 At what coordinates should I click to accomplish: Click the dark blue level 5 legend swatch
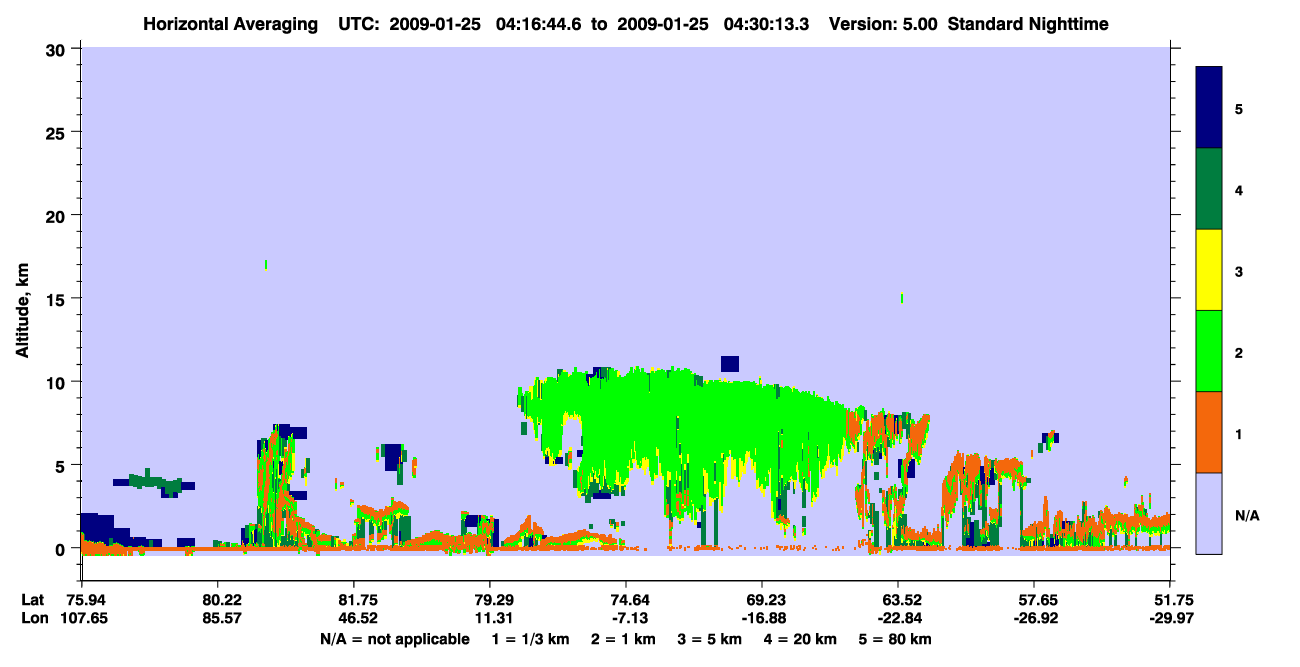click(x=1209, y=108)
